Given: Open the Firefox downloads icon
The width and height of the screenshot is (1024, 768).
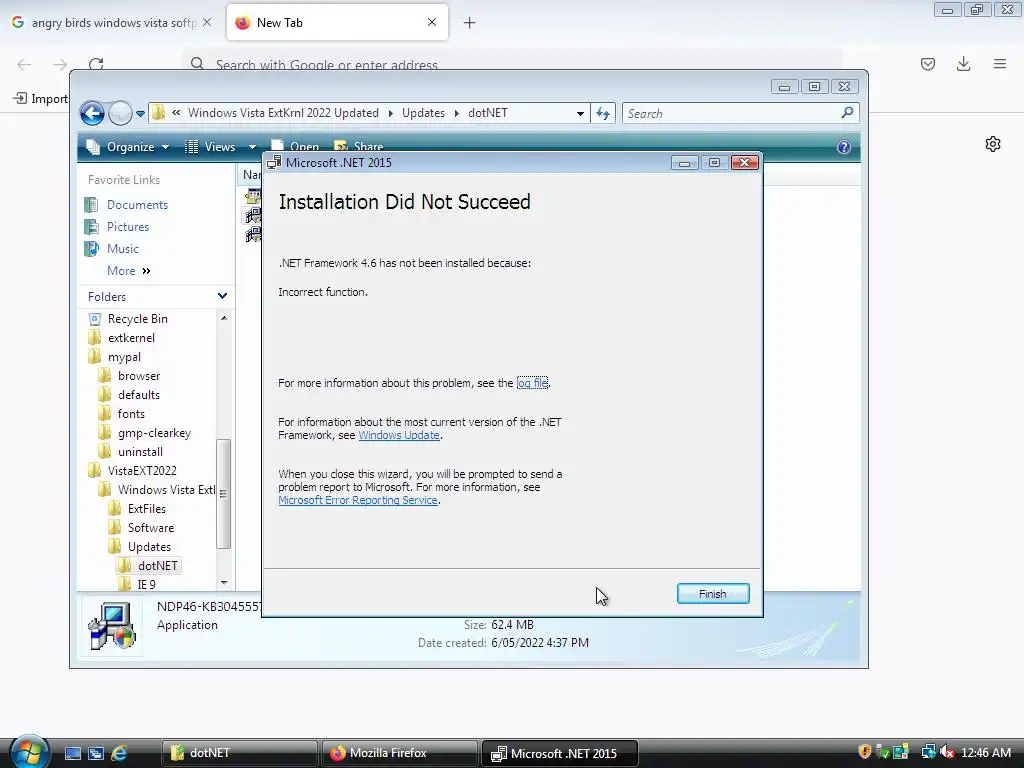Looking at the screenshot, I should tap(963, 64).
